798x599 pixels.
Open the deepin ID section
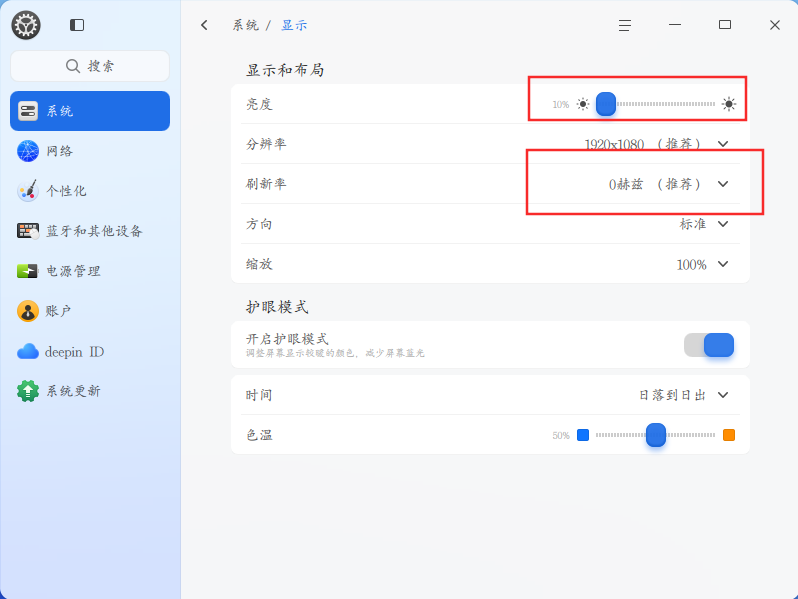[x=90, y=352]
